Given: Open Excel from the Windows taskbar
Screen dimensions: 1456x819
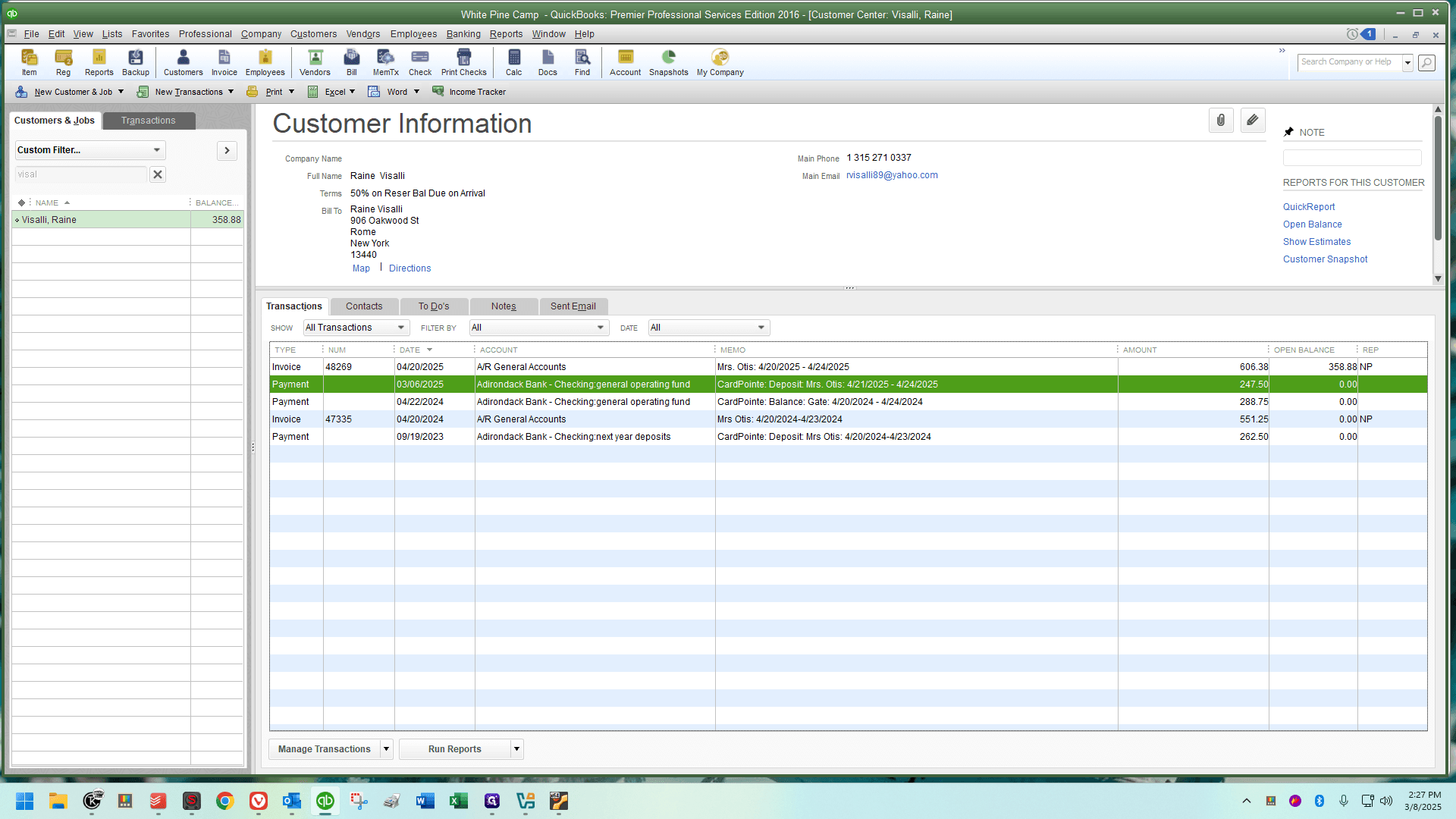Looking at the screenshot, I should pyautogui.click(x=459, y=801).
